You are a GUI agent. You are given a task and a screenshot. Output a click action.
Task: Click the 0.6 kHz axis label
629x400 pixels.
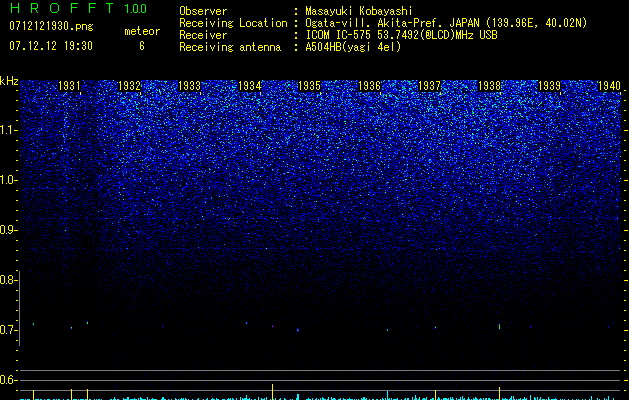click(x=7, y=380)
